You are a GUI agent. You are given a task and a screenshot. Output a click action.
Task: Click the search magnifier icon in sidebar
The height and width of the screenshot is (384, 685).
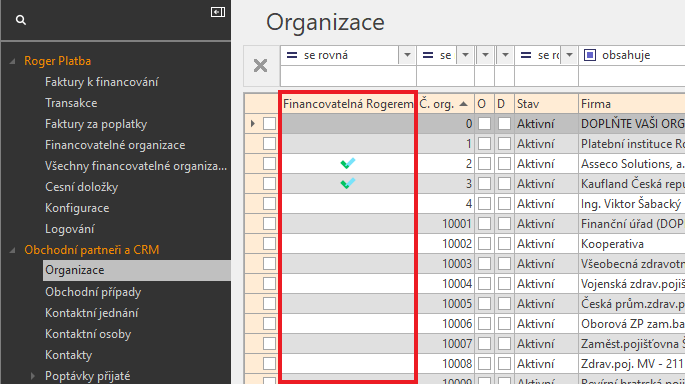pos(21,20)
